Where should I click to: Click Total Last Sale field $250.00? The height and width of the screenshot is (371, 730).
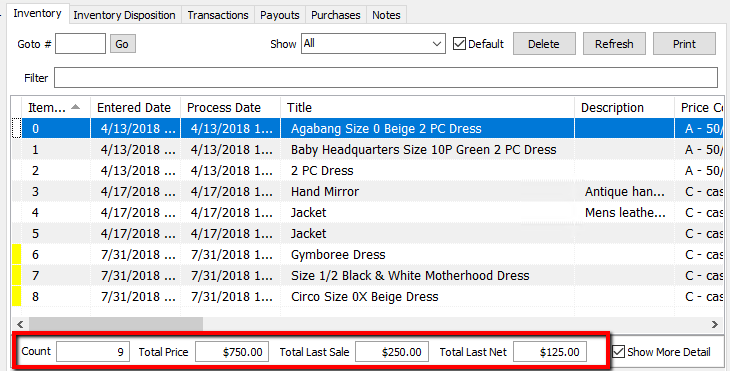coord(392,351)
